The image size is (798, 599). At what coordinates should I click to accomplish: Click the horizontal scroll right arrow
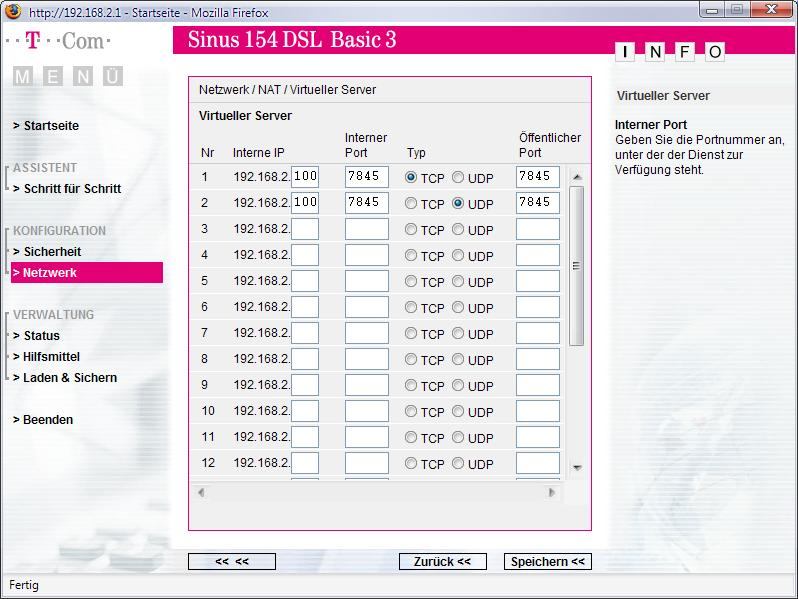tap(552, 492)
